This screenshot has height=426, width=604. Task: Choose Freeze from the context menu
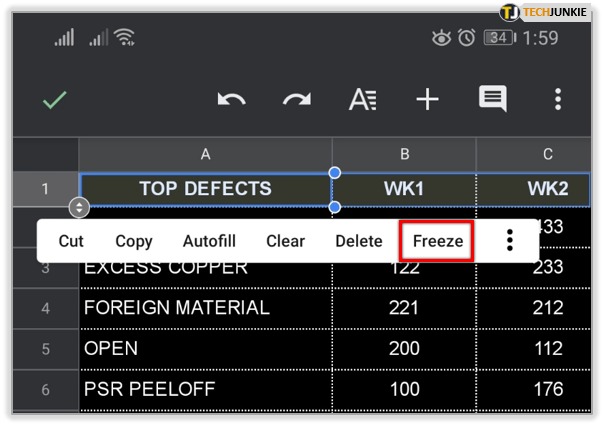coord(438,241)
